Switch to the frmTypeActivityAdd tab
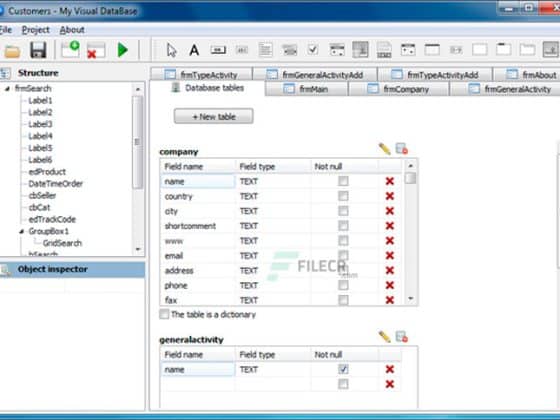560x420 pixels. pyautogui.click(x=435, y=75)
